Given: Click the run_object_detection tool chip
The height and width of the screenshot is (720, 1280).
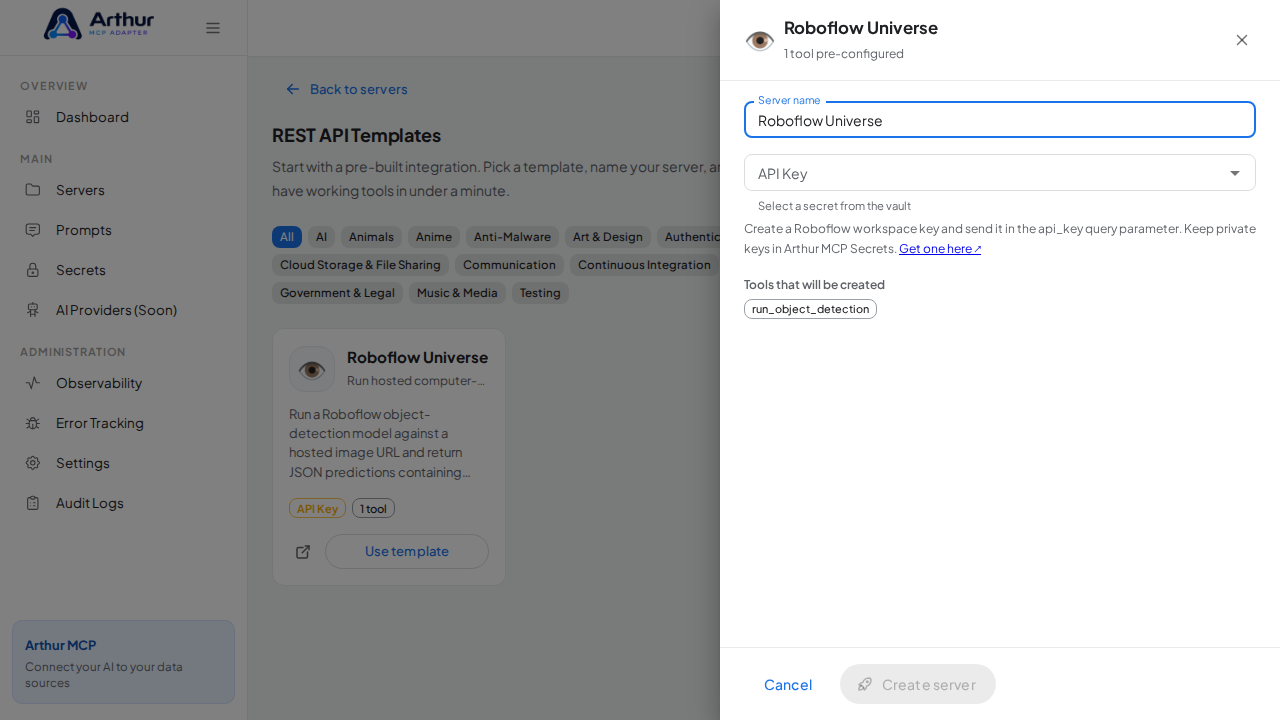Looking at the screenshot, I should [x=810, y=309].
